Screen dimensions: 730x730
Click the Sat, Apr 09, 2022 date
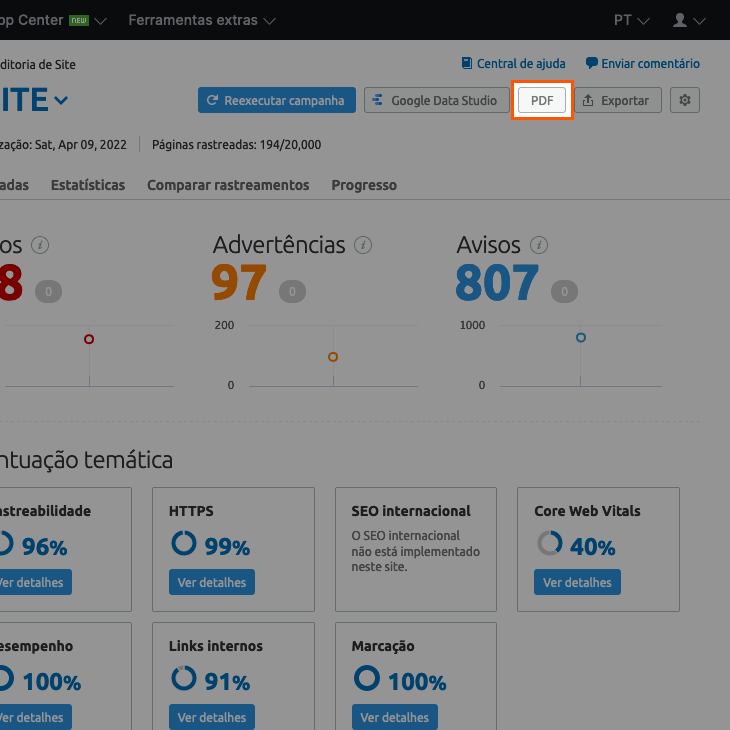tap(81, 145)
